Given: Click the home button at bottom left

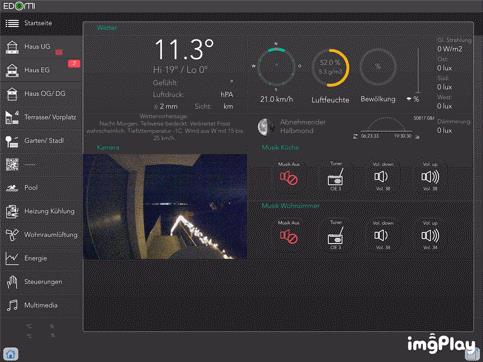Looking at the screenshot, I should pyautogui.click(x=11, y=354).
